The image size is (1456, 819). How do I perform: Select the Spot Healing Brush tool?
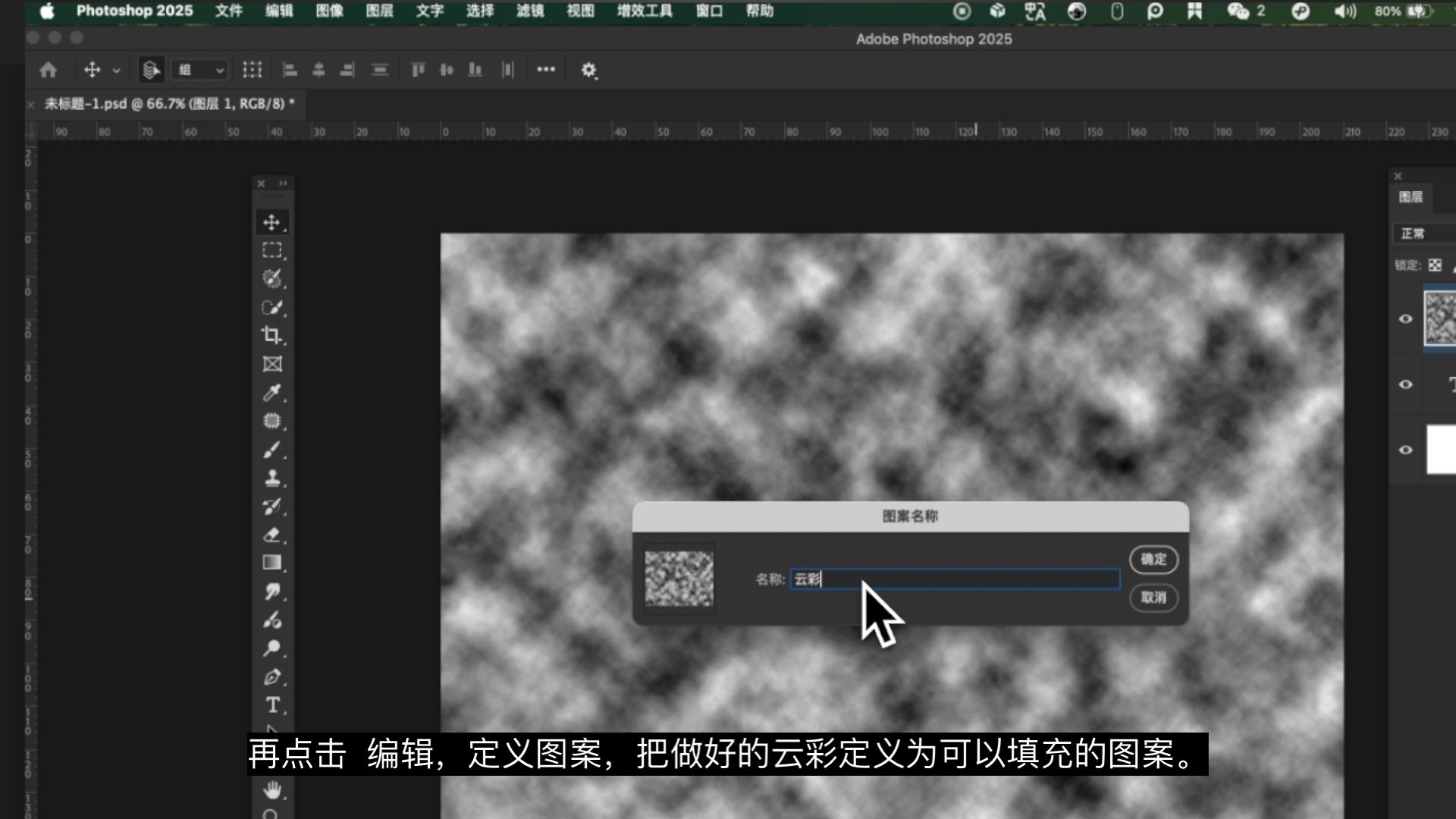272,421
